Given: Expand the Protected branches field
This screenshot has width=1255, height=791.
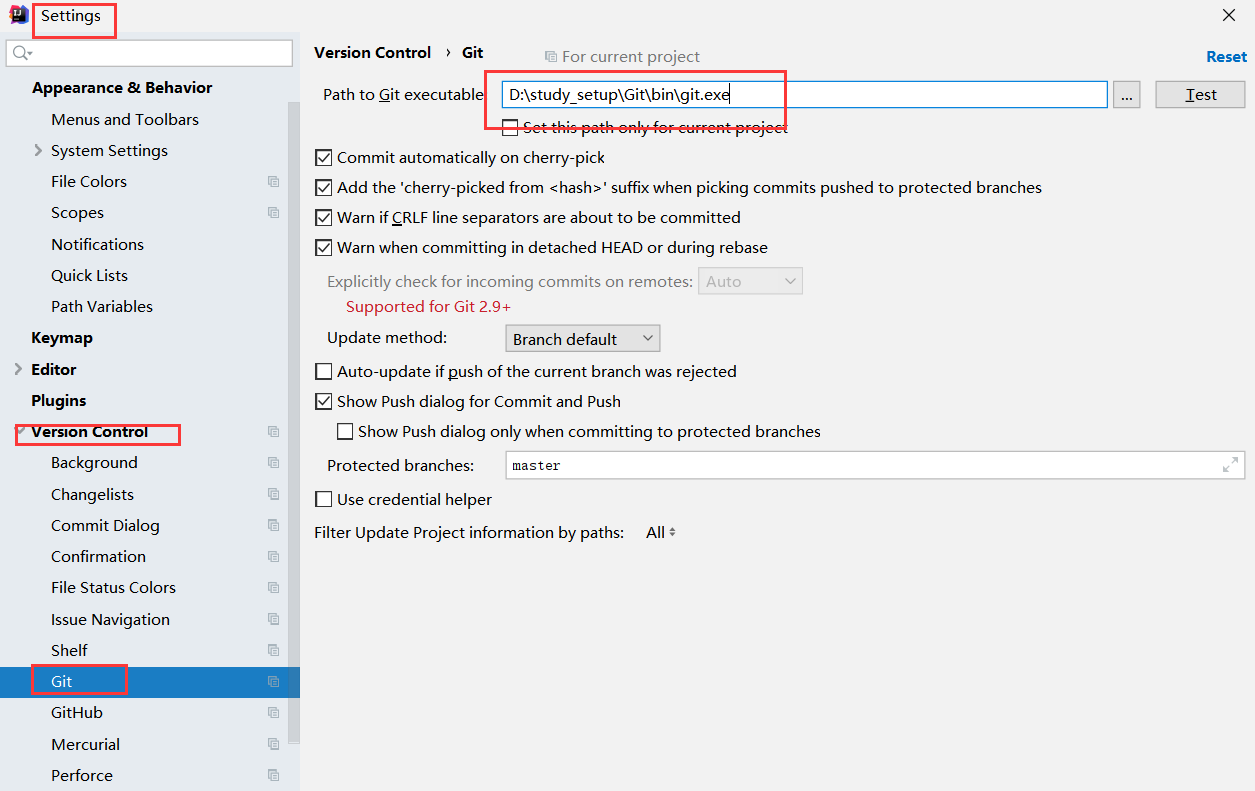Looking at the screenshot, I should [1230, 465].
